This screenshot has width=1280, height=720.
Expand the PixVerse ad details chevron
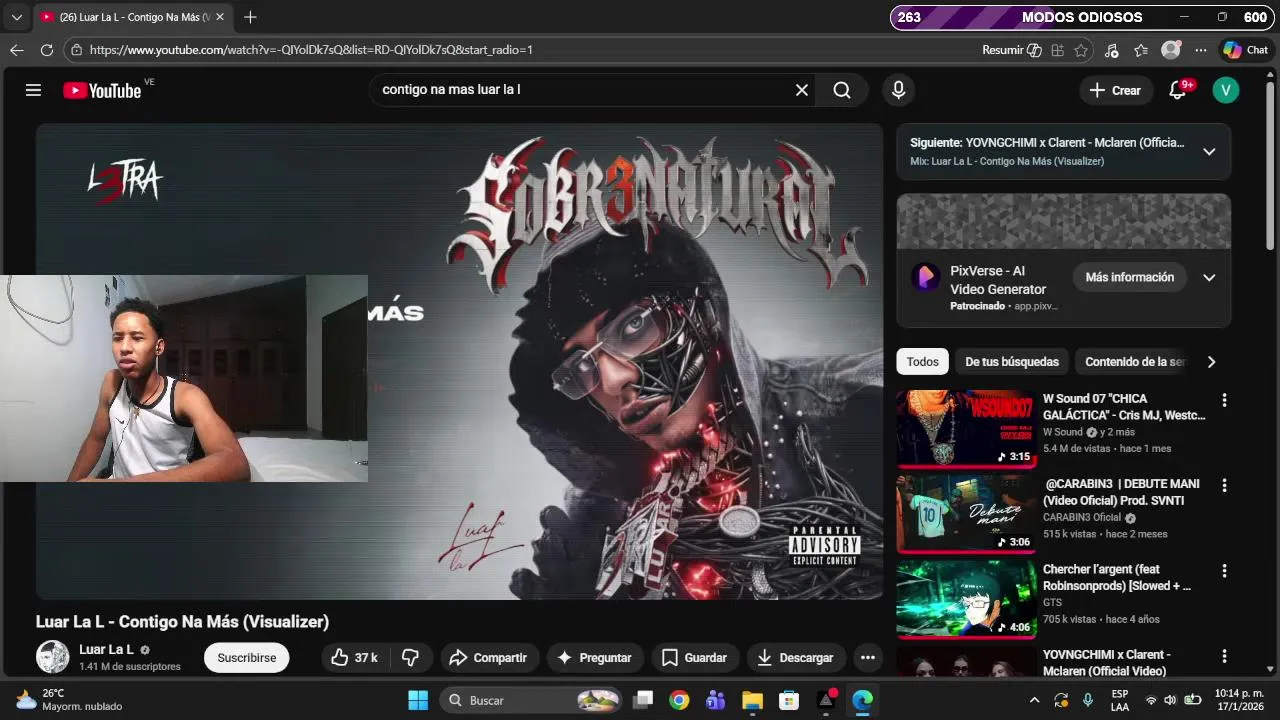click(1209, 277)
